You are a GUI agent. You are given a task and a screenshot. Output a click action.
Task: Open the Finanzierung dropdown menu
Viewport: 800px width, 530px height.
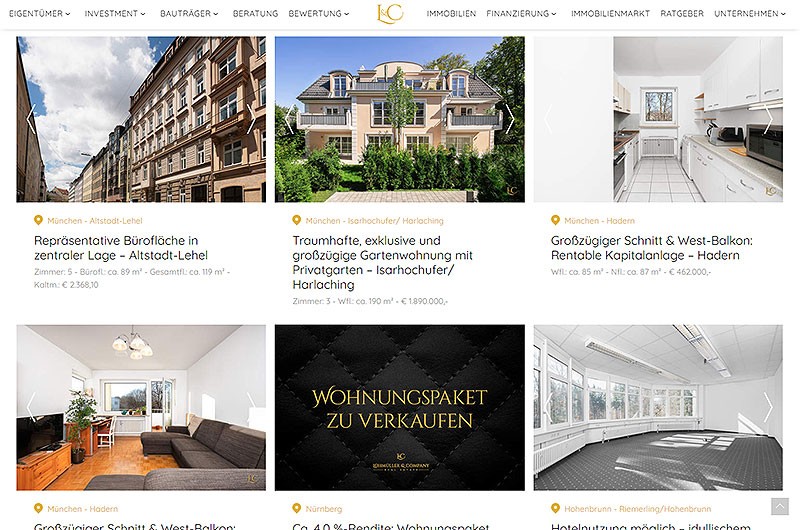[521, 14]
